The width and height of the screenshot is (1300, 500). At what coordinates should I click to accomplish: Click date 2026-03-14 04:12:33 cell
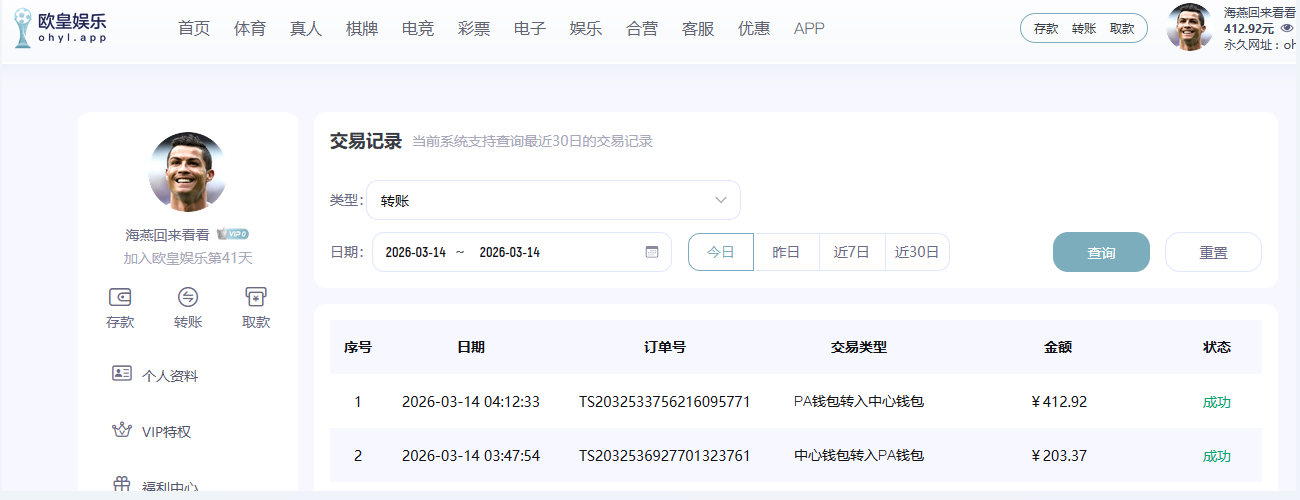pyautogui.click(x=471, y=402)
